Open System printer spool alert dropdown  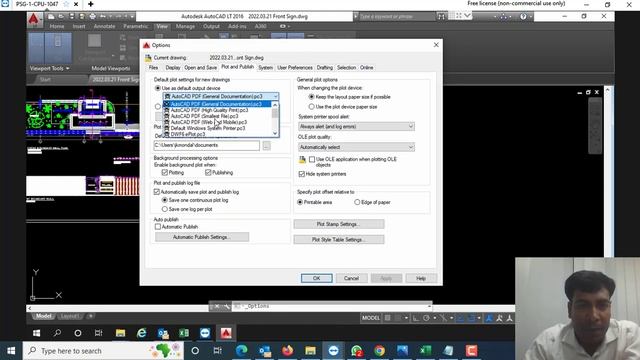tap(356, 127)
